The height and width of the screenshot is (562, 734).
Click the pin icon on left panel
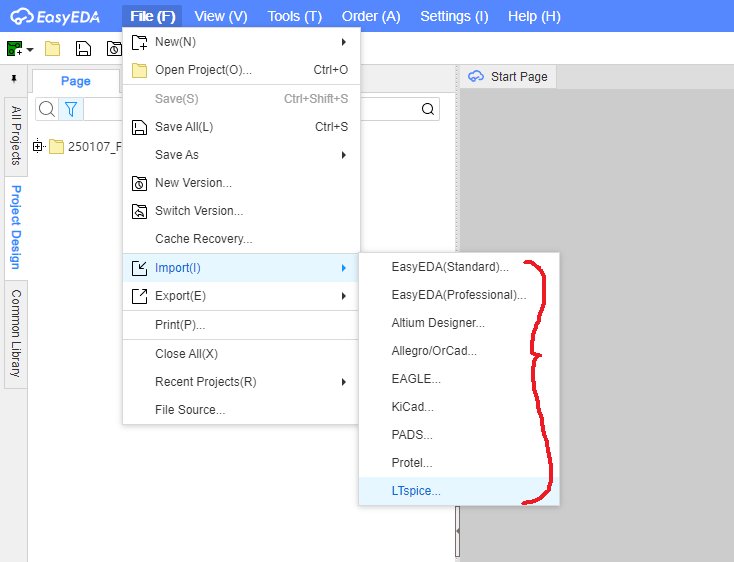coord(14,79)
